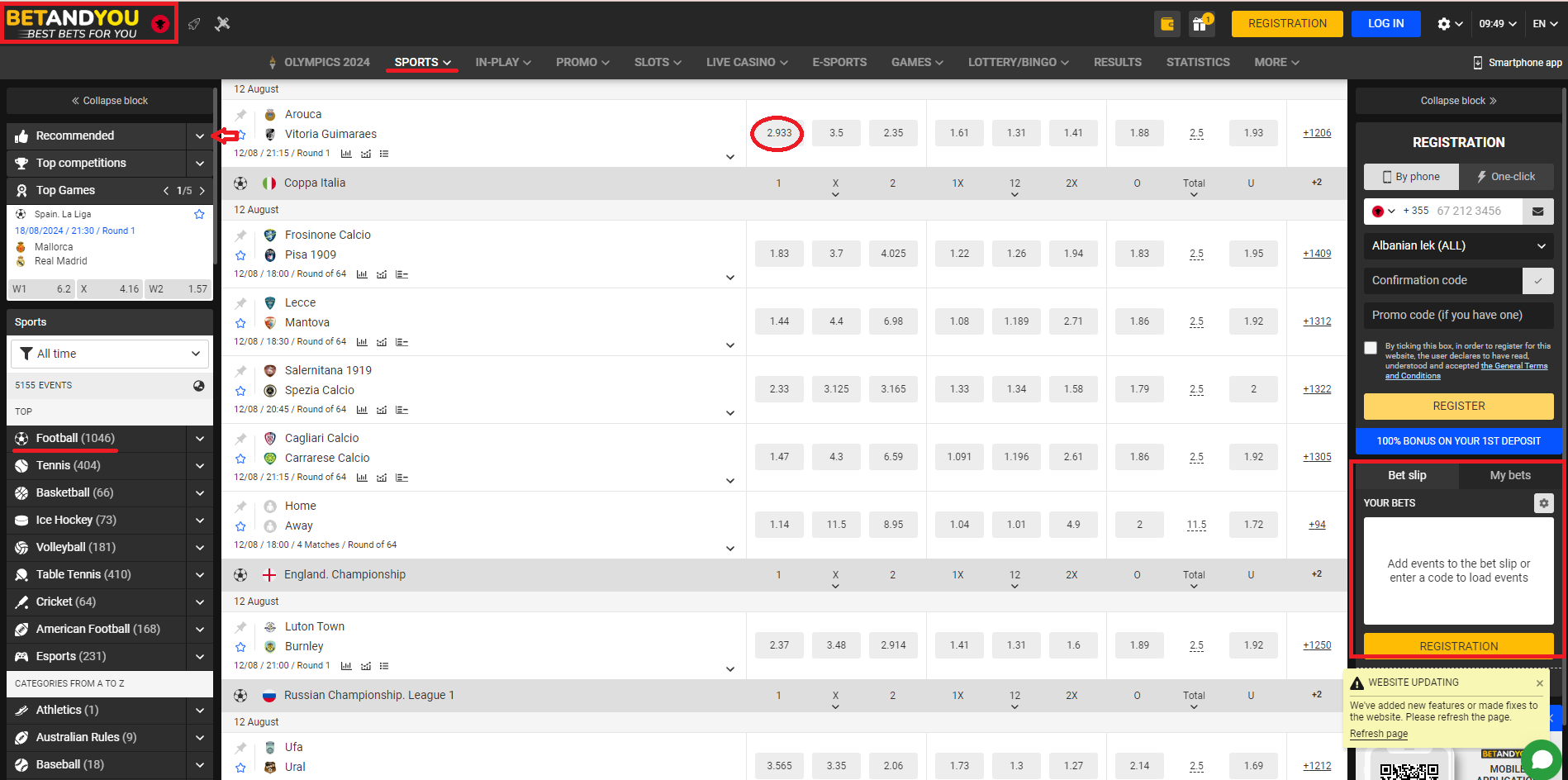Pin the Arouca vs Vitoria Guimaraes match
Viewport: 1568px width, 780px height.
tap(240, 115)
